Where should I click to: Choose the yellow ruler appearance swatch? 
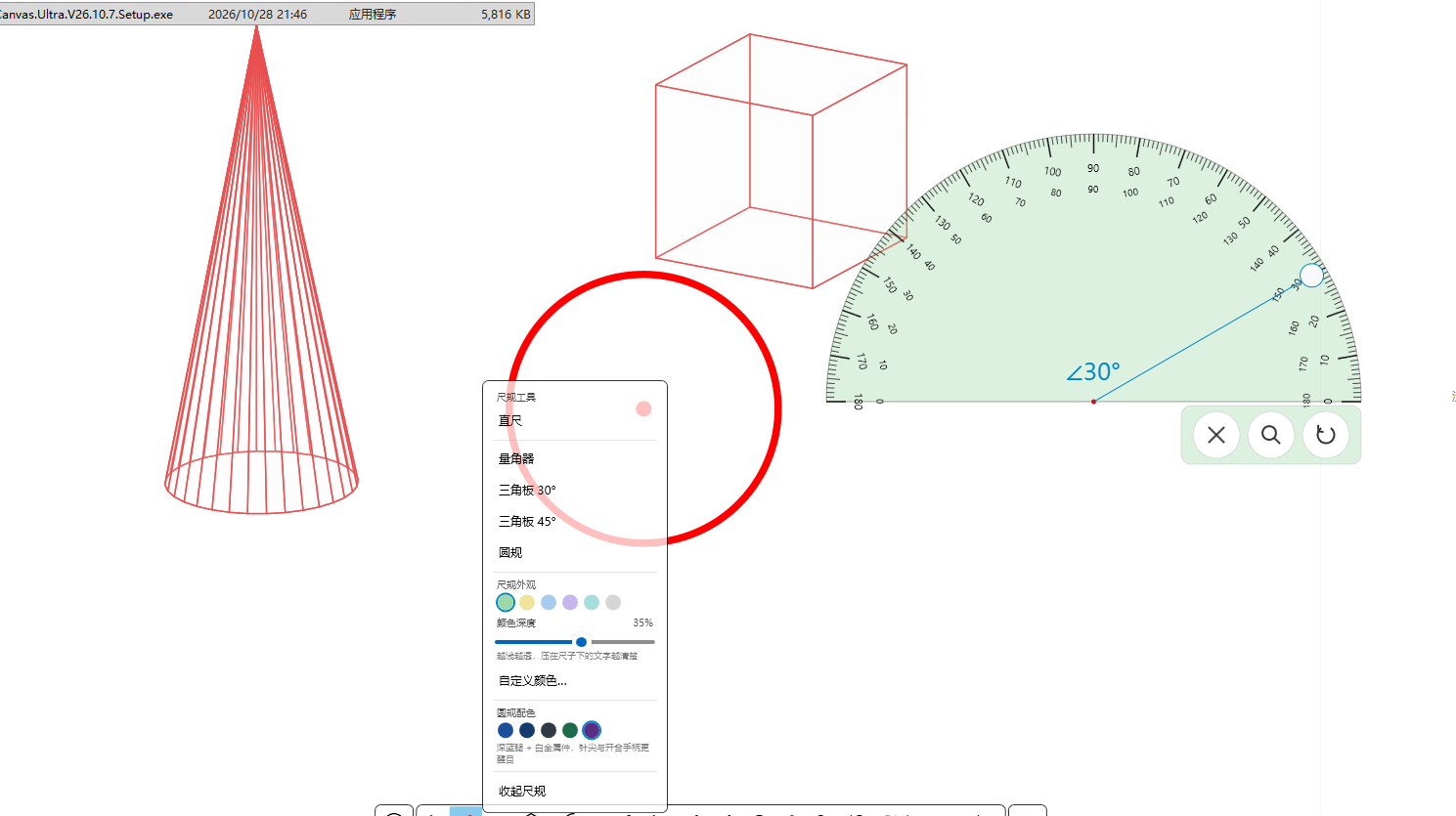[x=527, y=602]
